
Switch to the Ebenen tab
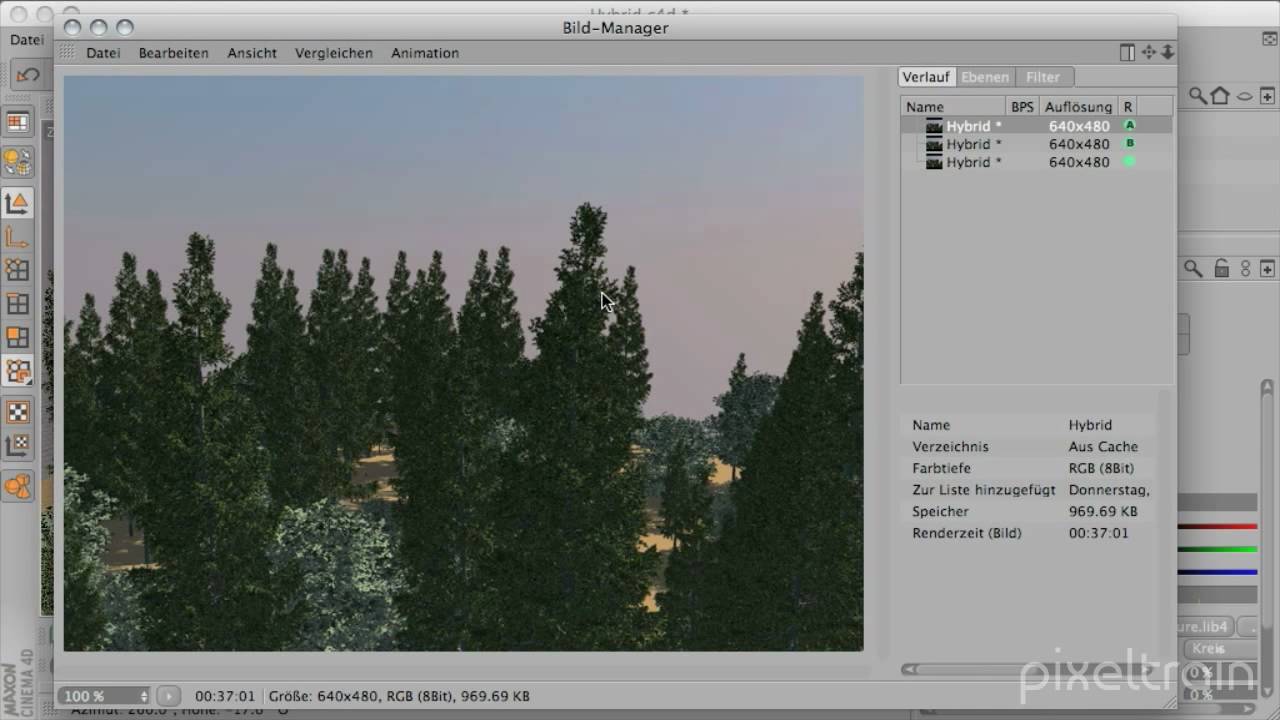tap(985, 77)
